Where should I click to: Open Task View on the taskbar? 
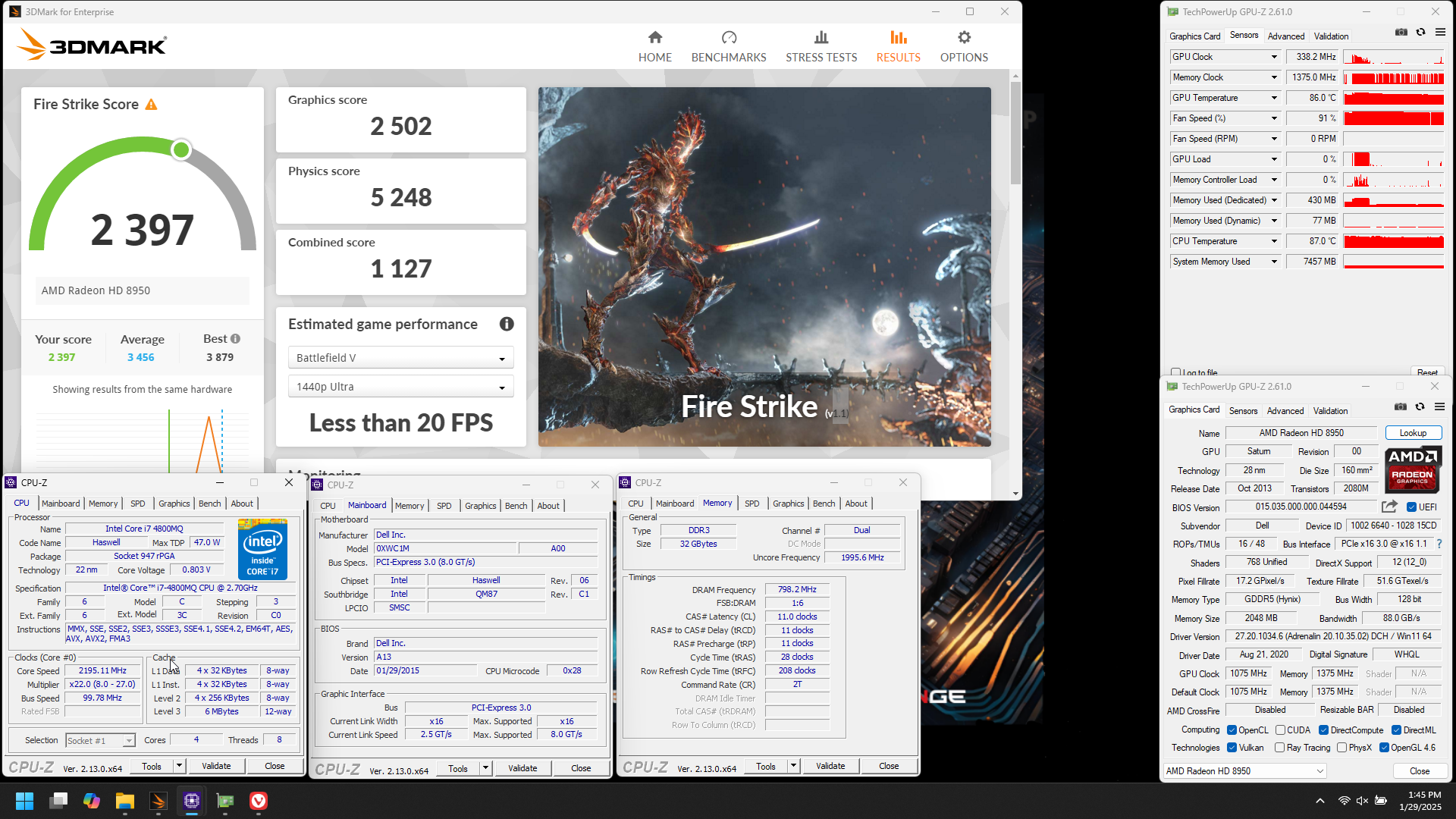click(58, 801)
